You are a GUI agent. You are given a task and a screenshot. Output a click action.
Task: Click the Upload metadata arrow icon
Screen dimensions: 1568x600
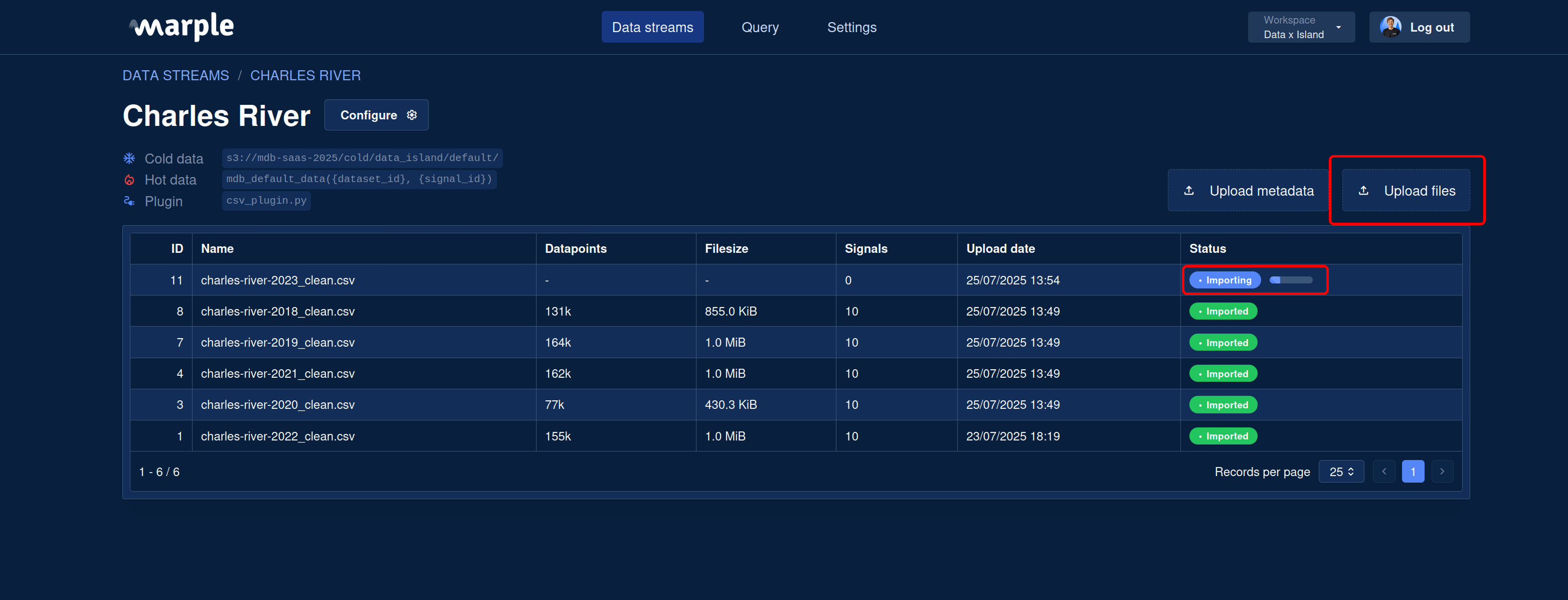[1189, 191]
